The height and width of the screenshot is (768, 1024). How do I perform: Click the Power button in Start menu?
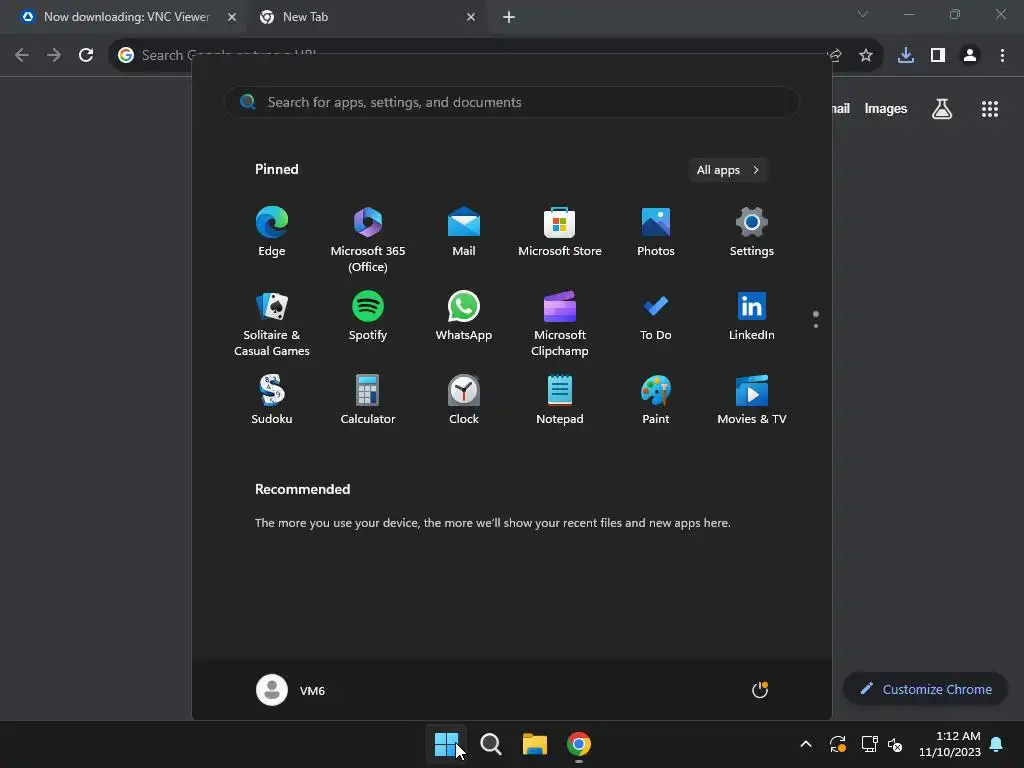coord(760,690)
